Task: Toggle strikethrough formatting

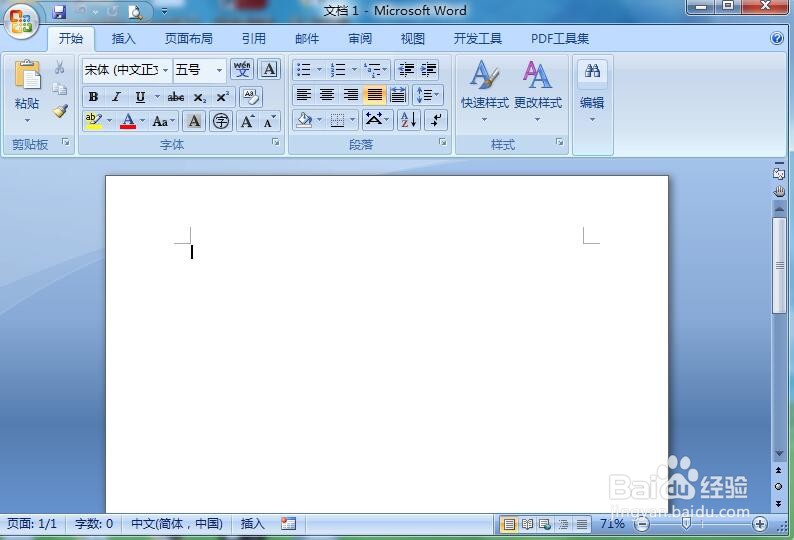Action: coord(176,96)
